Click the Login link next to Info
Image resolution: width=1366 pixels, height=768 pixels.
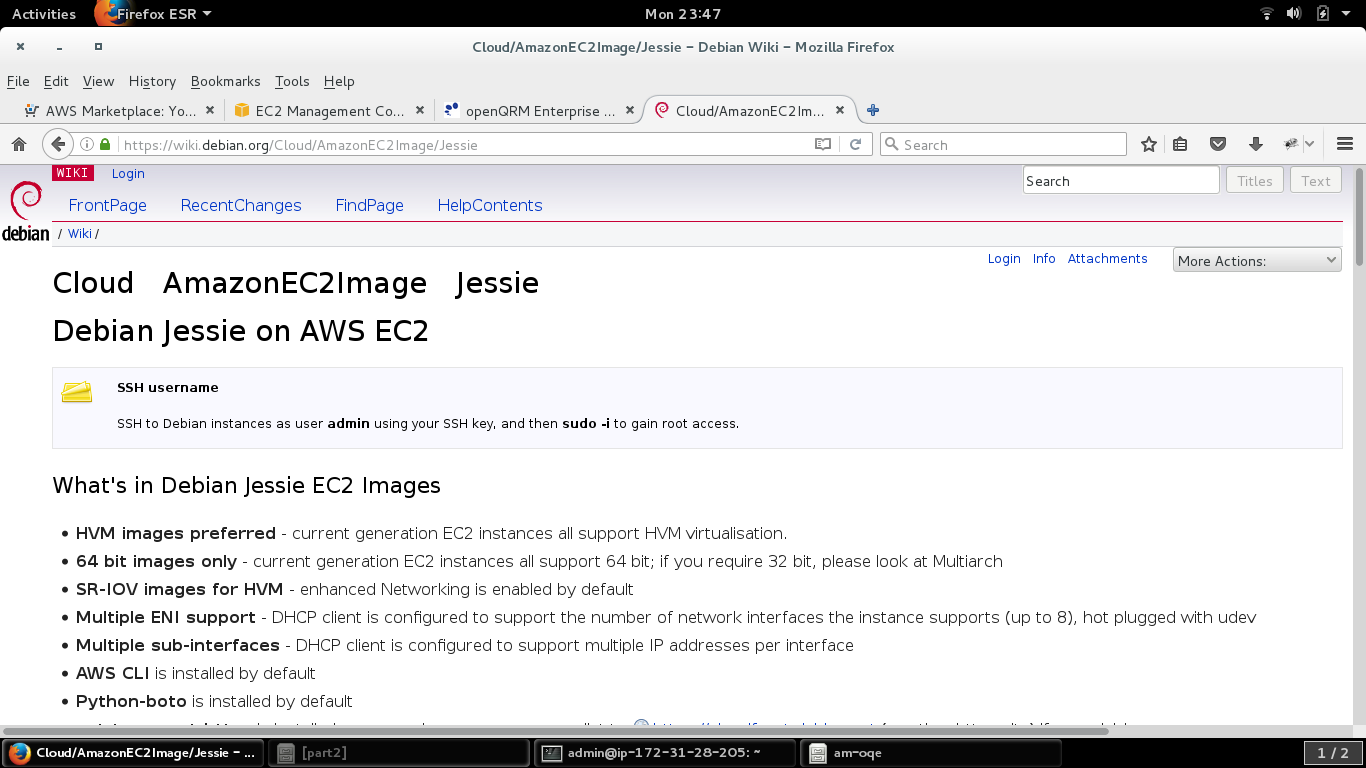click(1004, 258)
